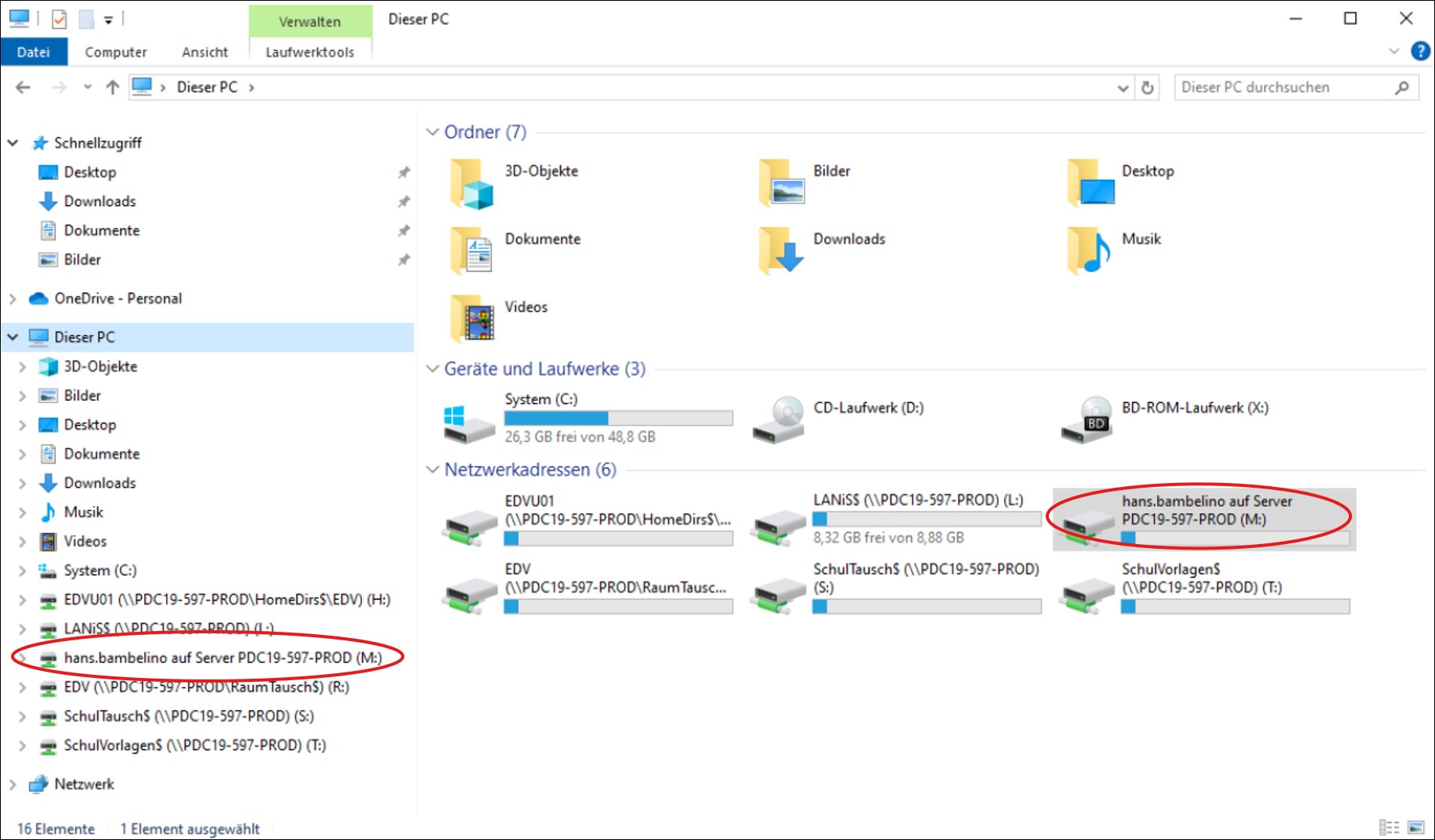
Task: Click the up-one-level arrow
Action: point(113,87)
